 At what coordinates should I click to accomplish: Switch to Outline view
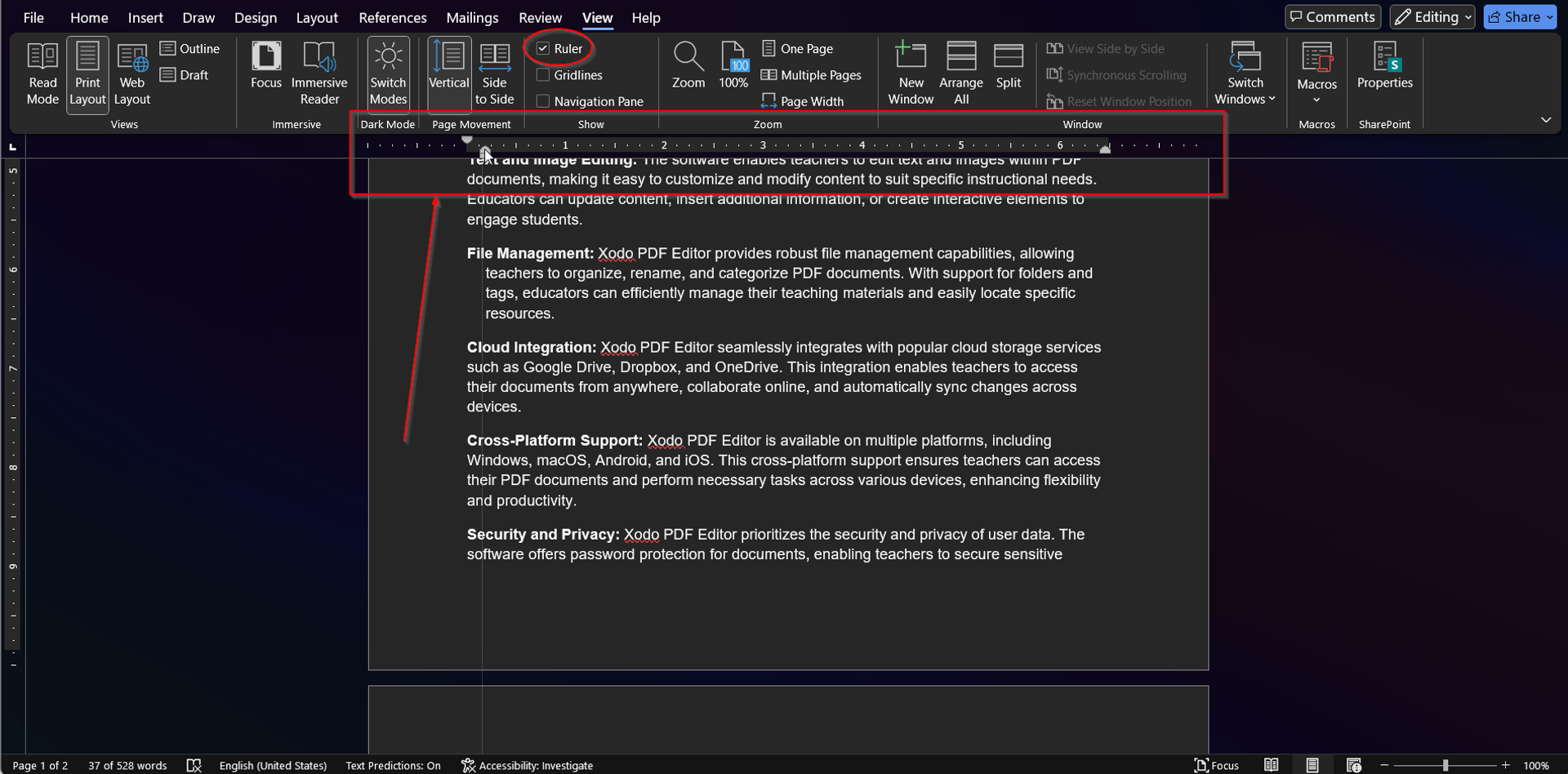(189, 49)
